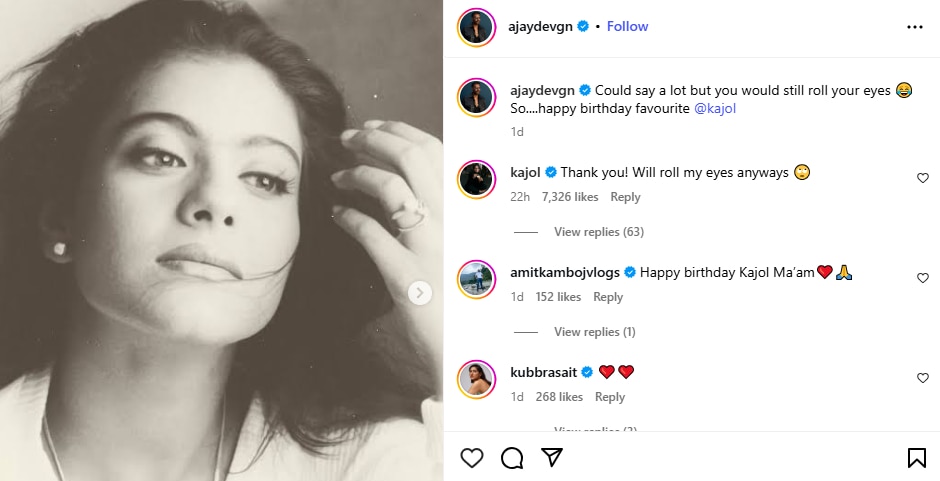Expand View replies (1) under amitkambojvlogs
This screenshot has width=940, height=481.
pos(594,332)
